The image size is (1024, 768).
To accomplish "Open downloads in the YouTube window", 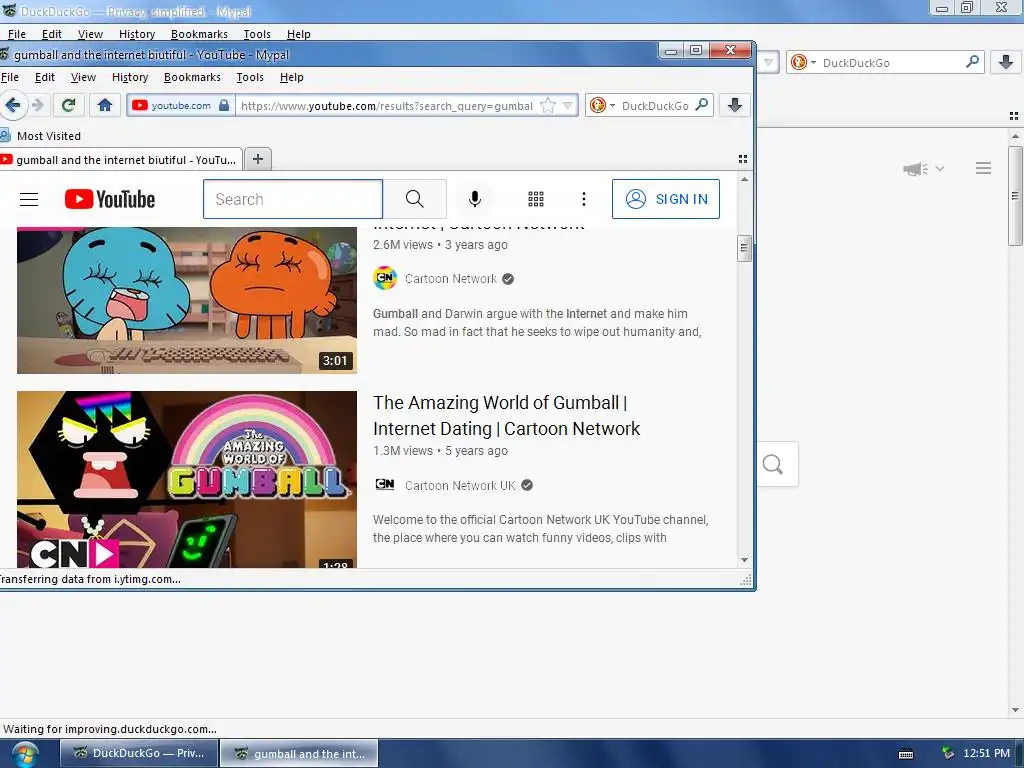I will coord(735,105).
